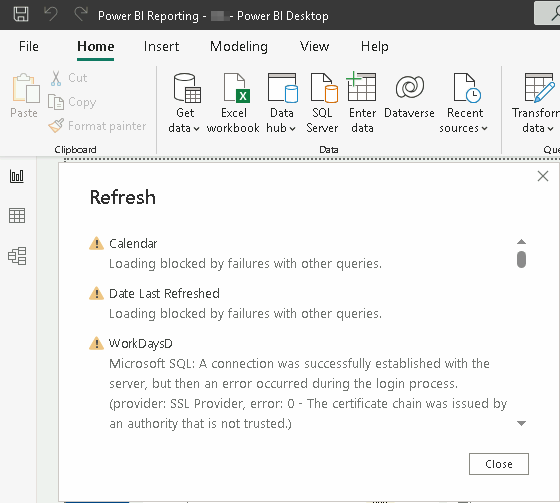Activate the Format painter tool
Screen dimensions: 560x503
tap(97, 126)
